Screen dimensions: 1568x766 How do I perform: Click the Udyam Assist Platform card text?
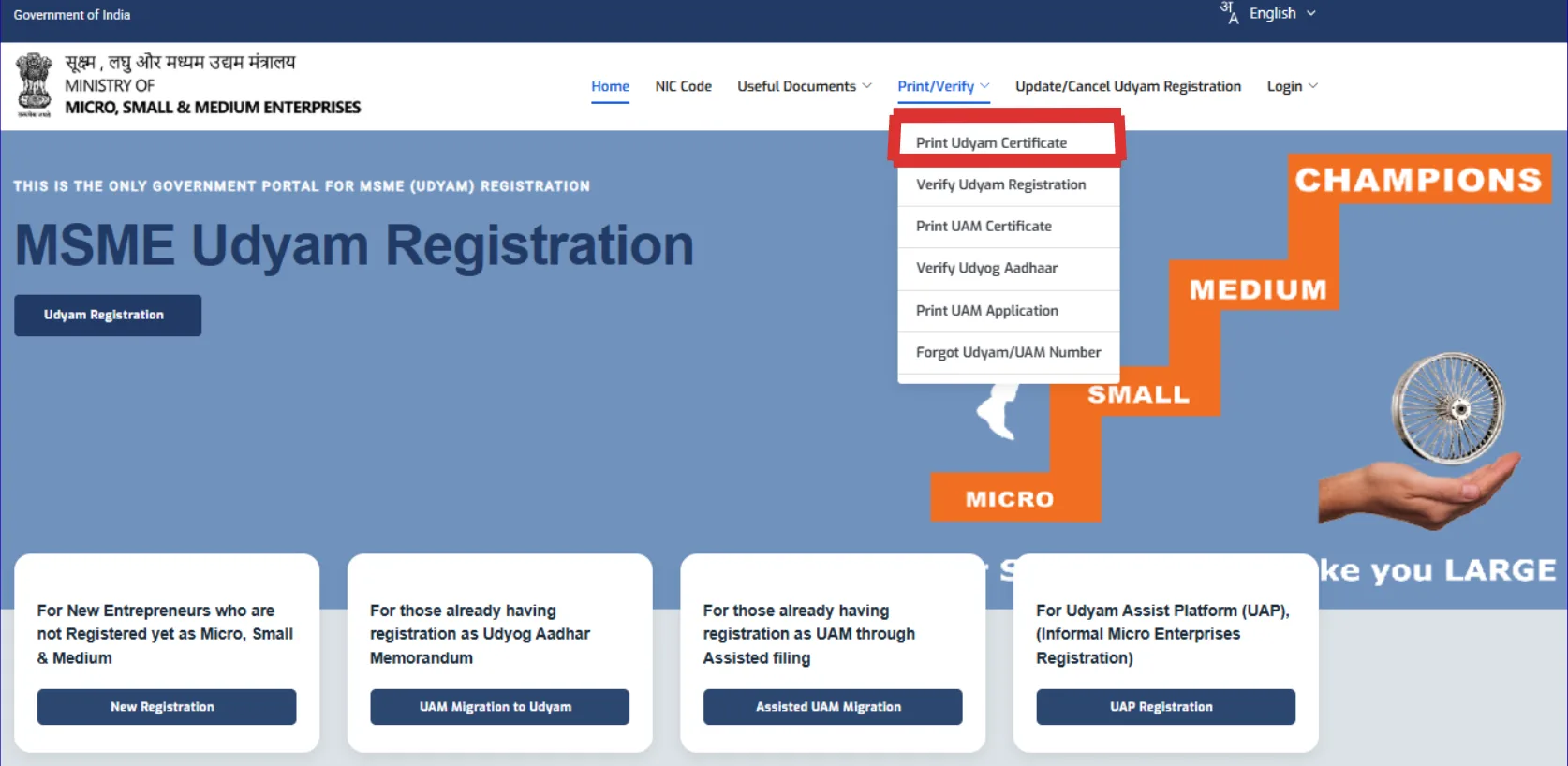click(1162, 634)
